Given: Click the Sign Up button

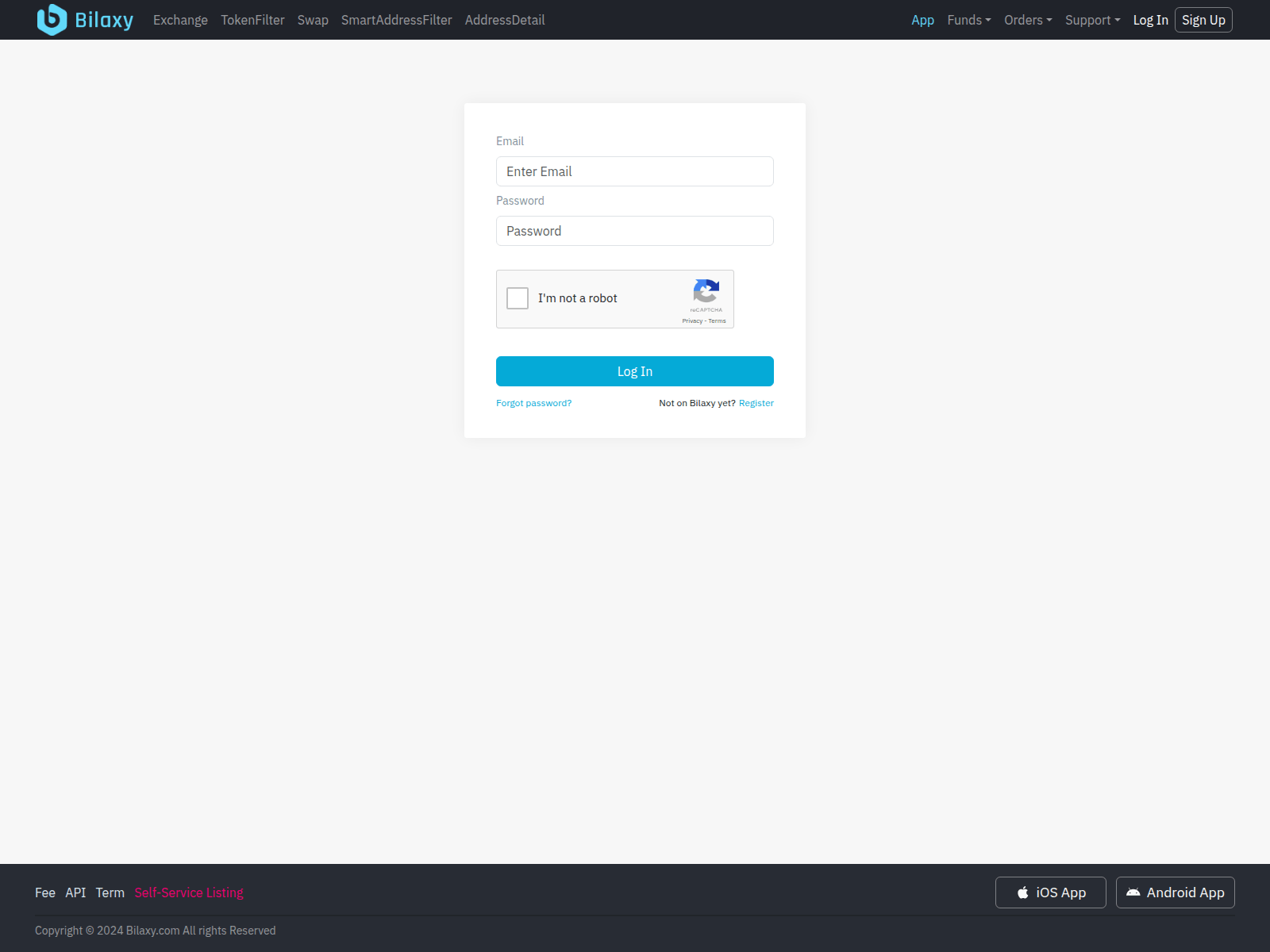Looking at the screenshot, I should 1203,20.
